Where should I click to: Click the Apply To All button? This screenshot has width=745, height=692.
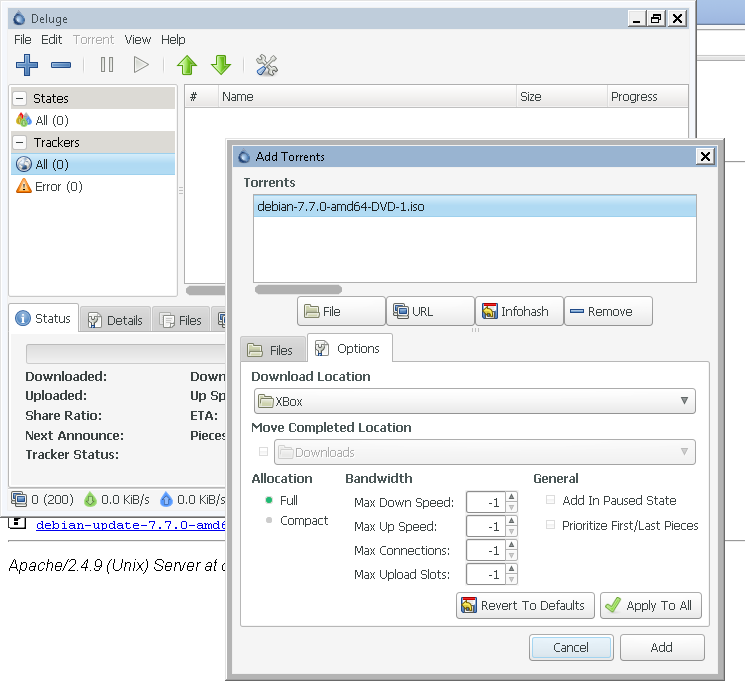point(650,605)
